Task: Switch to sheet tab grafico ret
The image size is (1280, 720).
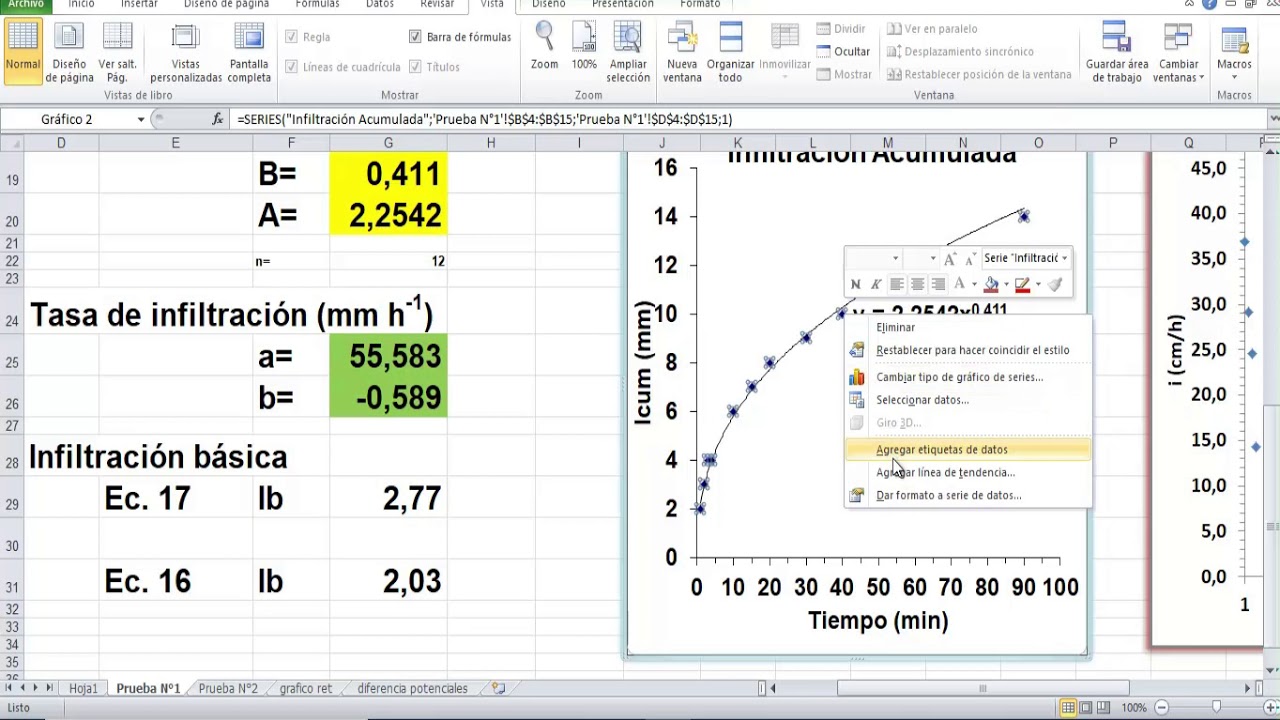Action: pos(306,688)
